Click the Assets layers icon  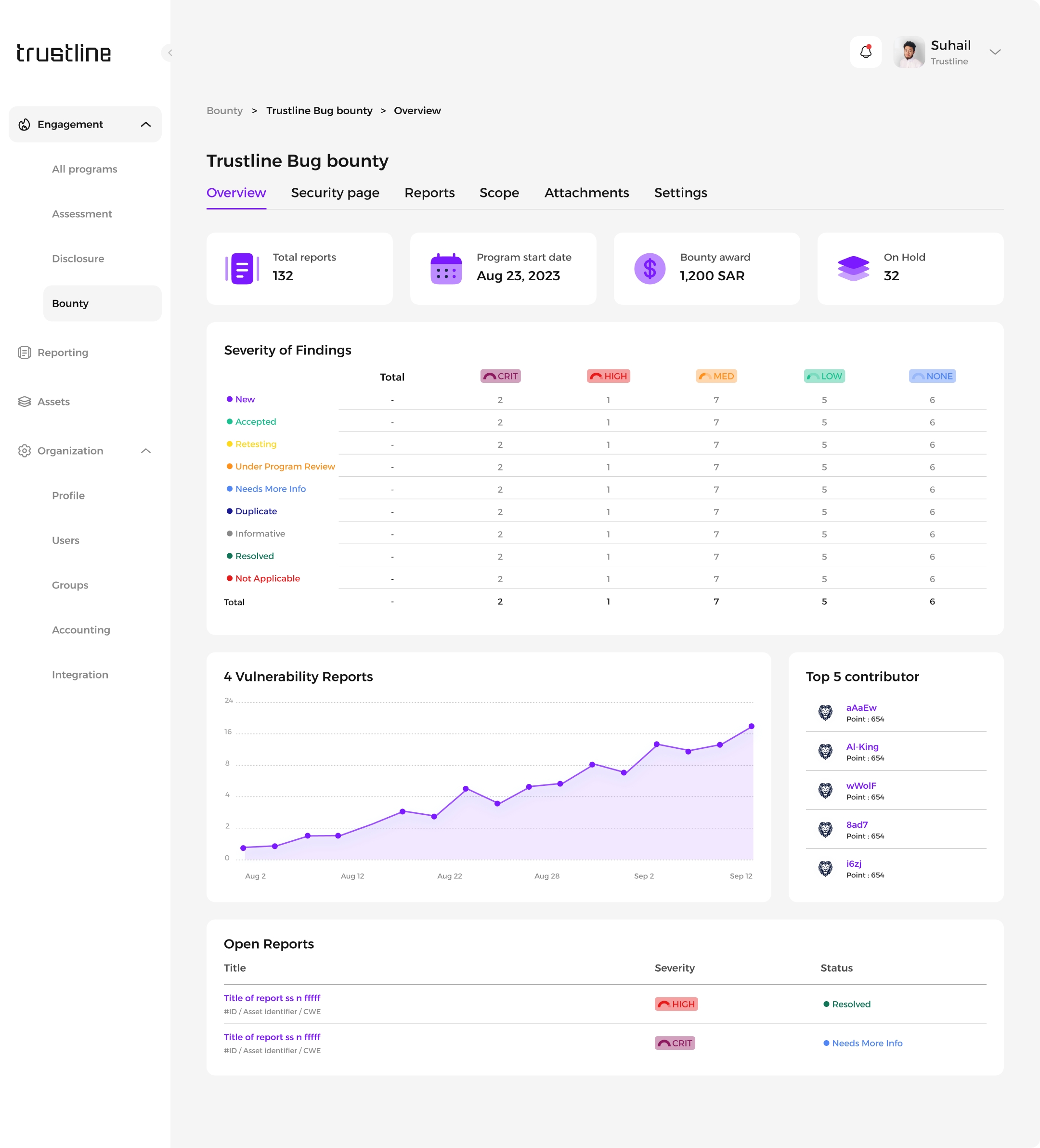[x=25, y=402]
